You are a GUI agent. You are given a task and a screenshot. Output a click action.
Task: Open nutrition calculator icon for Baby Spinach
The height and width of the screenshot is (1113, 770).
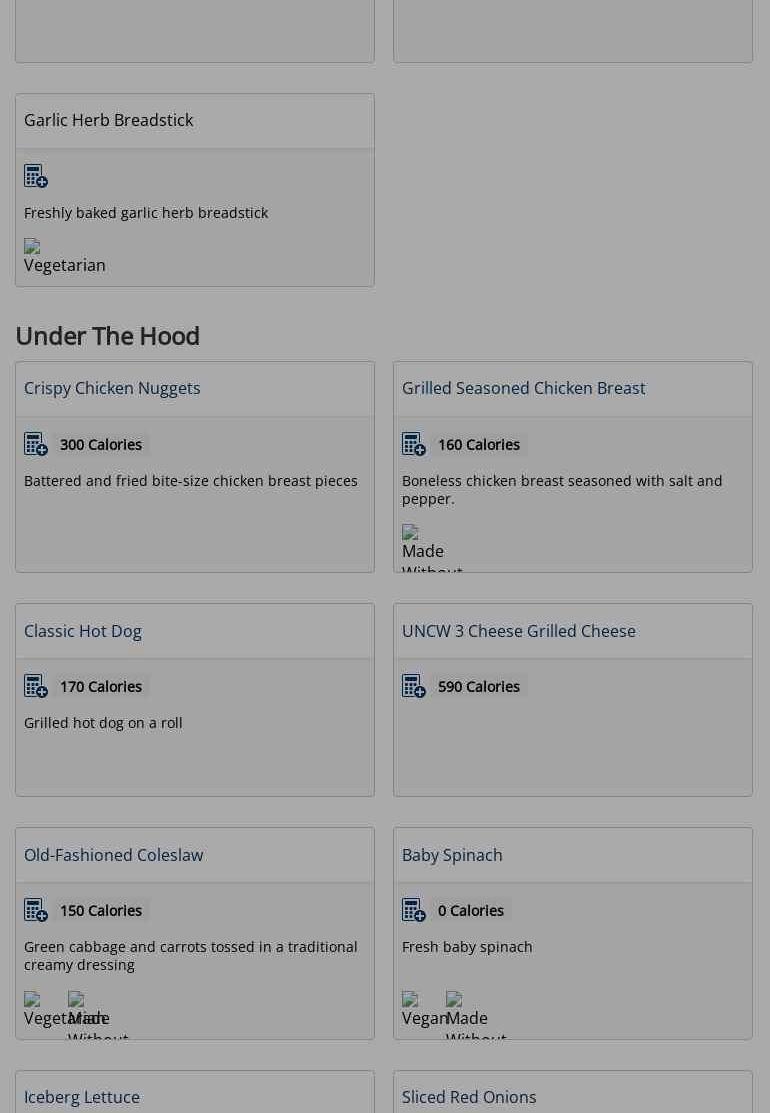[414, 910]
